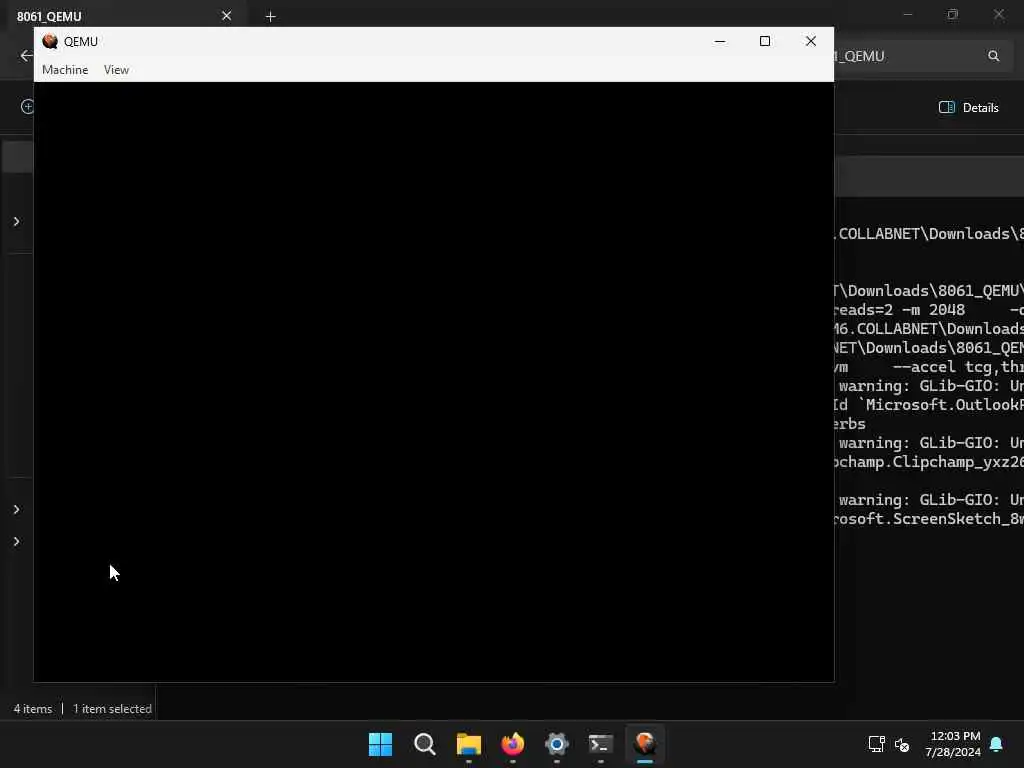Expand the top navigation tree chevron
Screen dimensions: 1024x768
pyautogui.click(x=16, y=221)
